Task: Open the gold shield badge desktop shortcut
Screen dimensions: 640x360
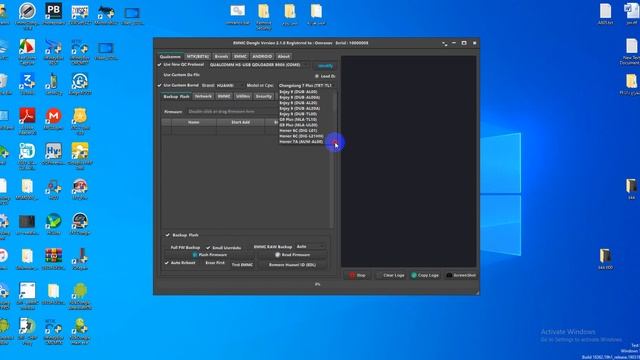Action: pos(80,118)
